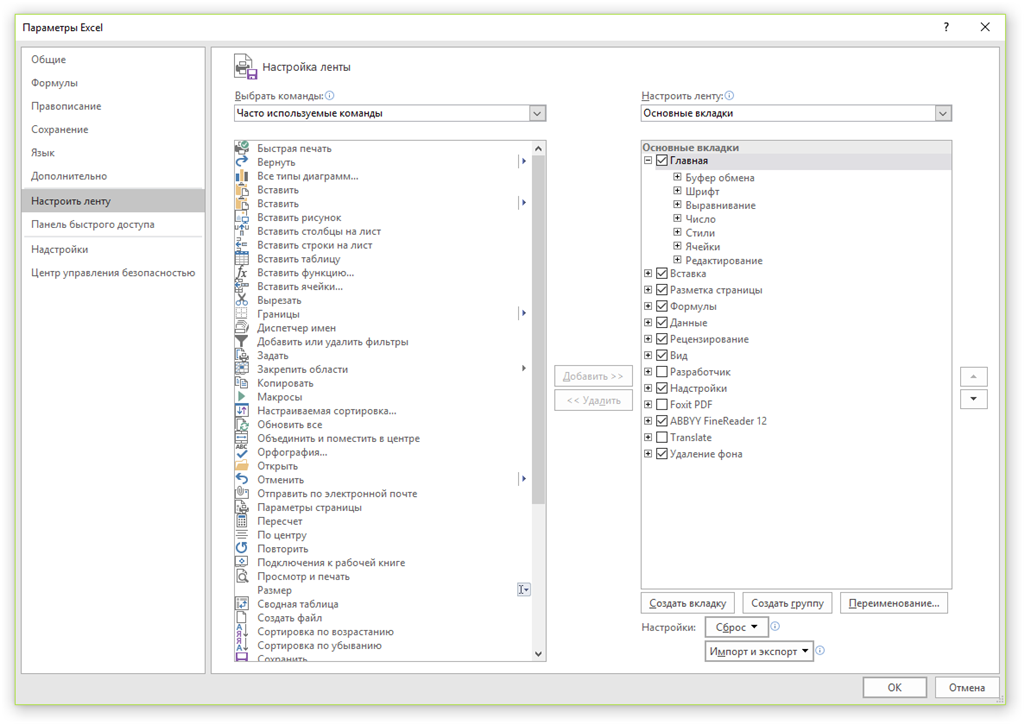Expand the Данные tab node
The width and height of the screenshot is (1024, 724).
[648, 323]
